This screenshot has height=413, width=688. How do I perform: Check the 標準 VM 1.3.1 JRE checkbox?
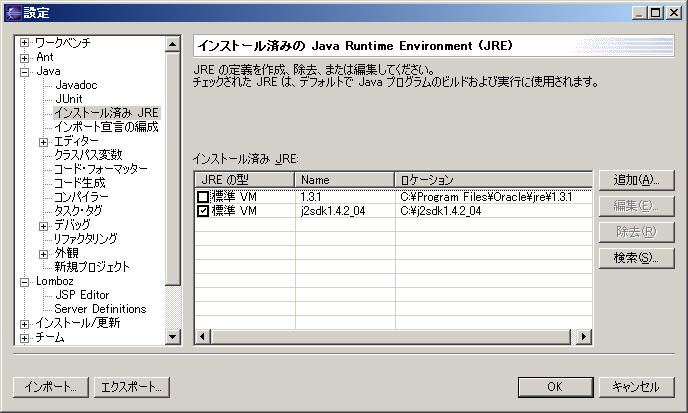pos(203,197)
